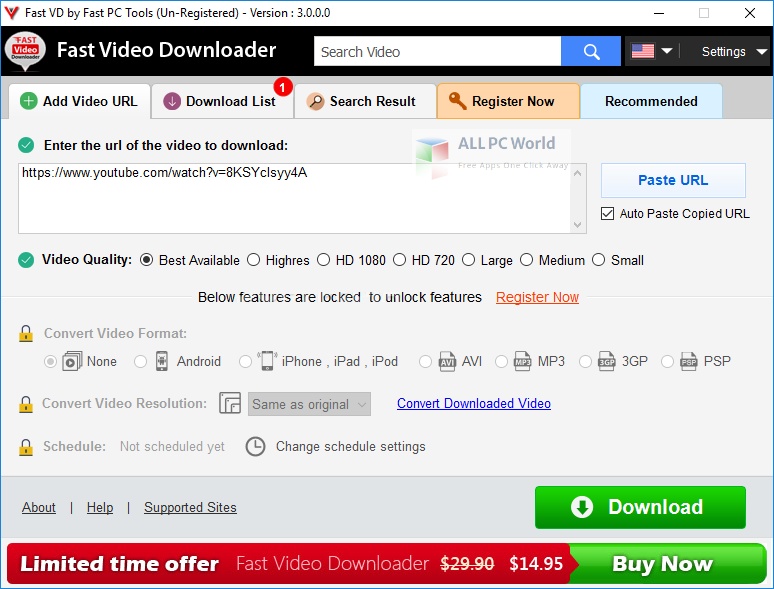This screenshot has height=589, width=774.
Task: Click the None format film icon
Action: click(x=72, y=361)
